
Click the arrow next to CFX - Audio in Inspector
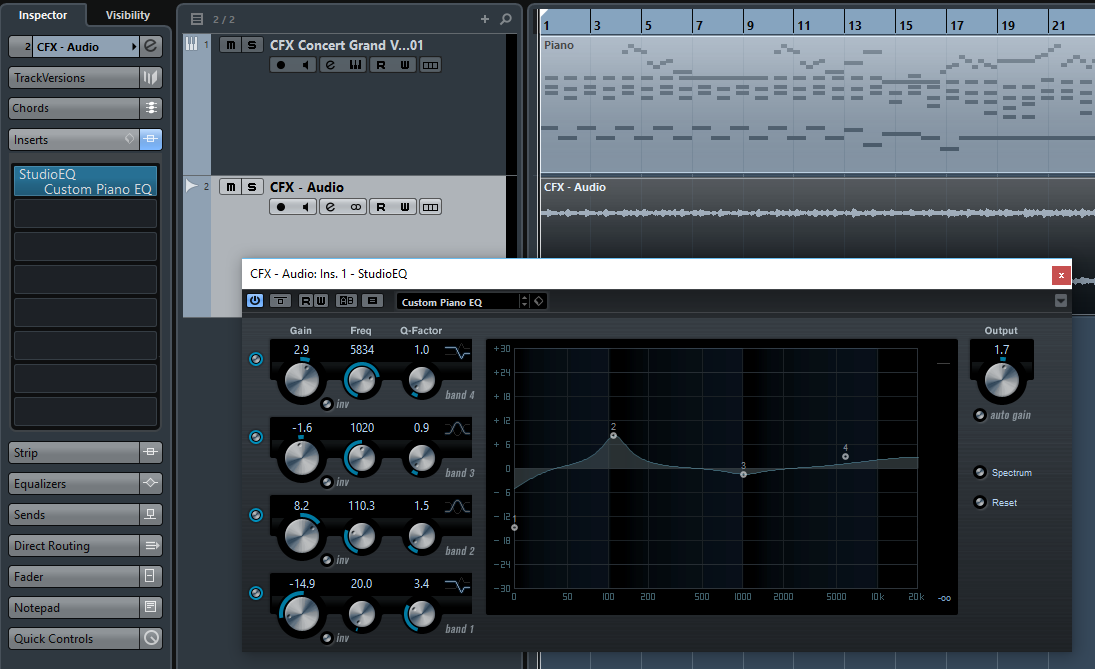coord(134,47)
